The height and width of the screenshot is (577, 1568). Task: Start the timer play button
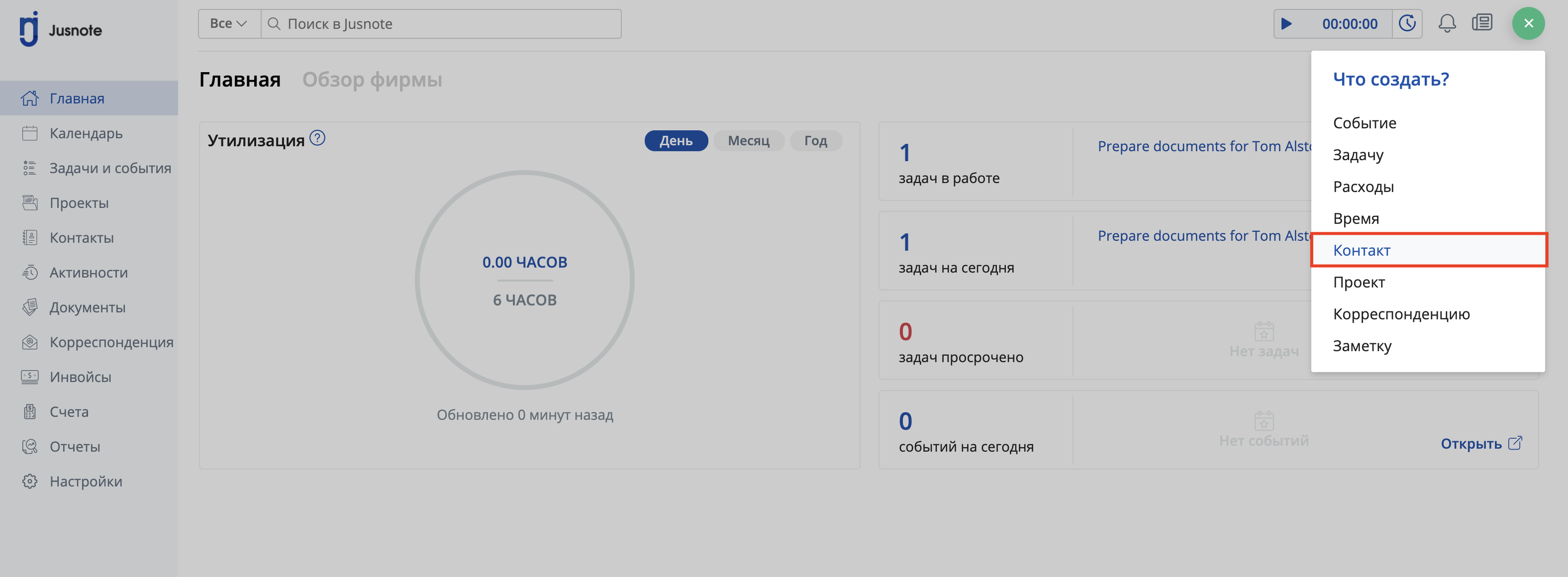tap(1286, 24)
